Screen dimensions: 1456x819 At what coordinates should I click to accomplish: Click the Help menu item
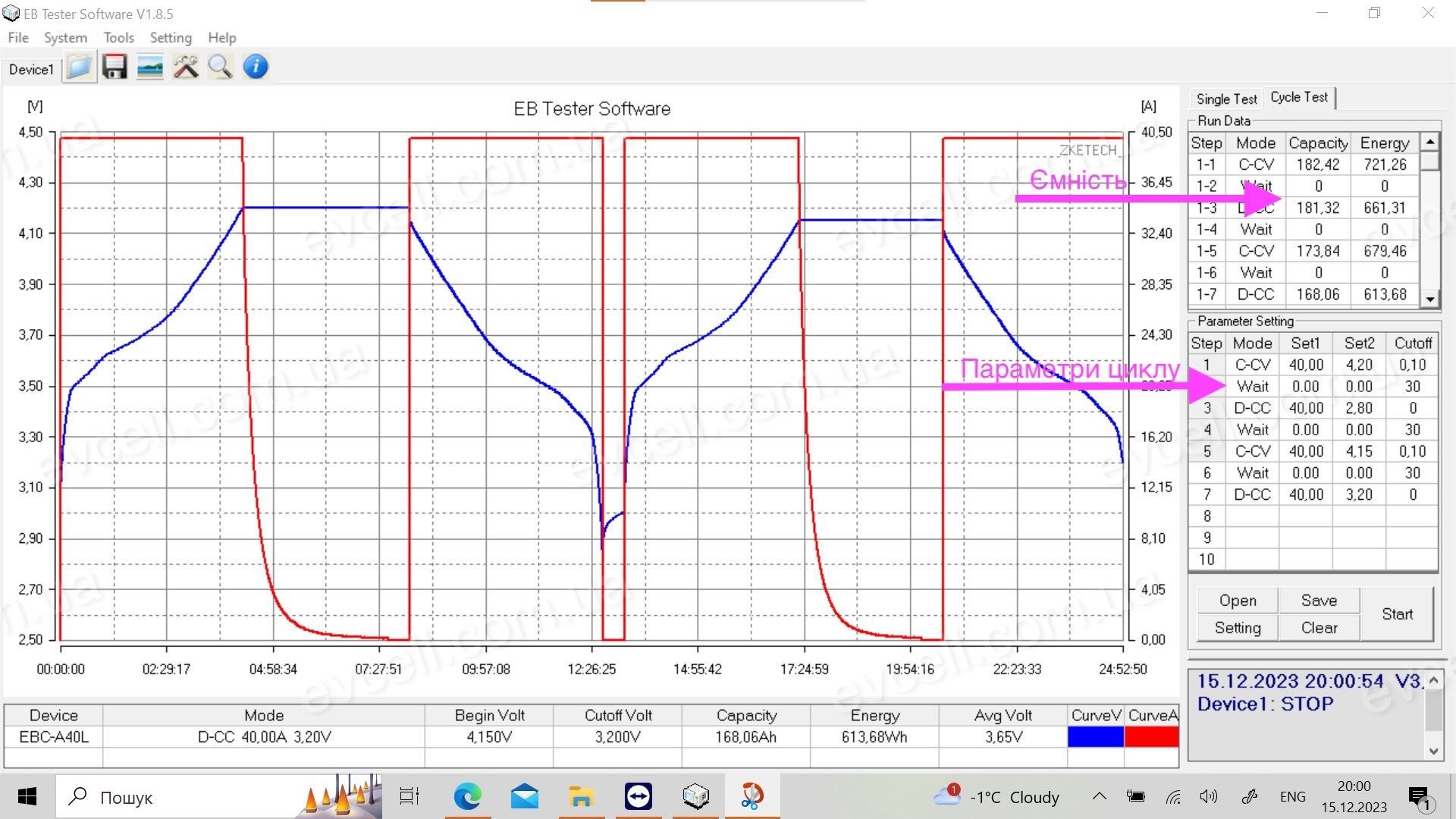(220, 37)
